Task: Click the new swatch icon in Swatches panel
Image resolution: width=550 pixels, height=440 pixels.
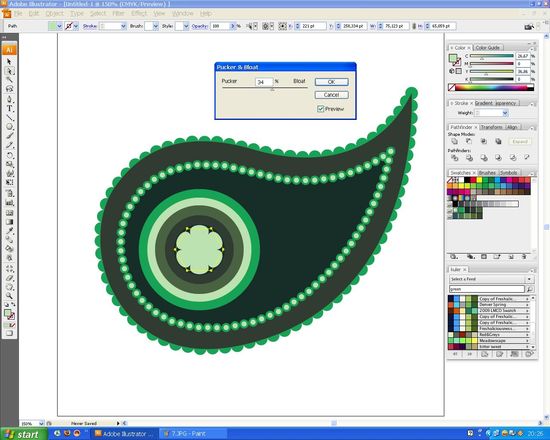Action: [511, 257]
